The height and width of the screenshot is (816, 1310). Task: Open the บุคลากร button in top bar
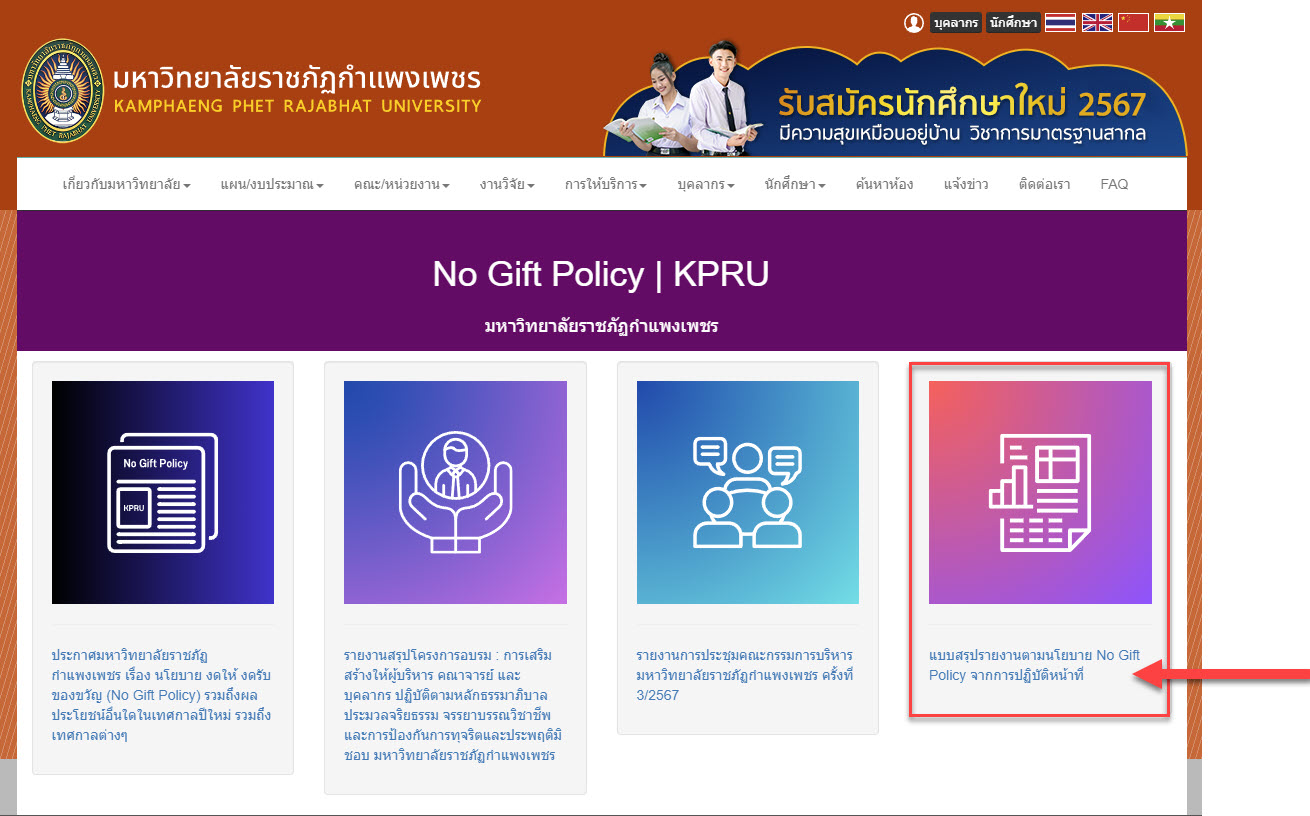pos(955,23)
